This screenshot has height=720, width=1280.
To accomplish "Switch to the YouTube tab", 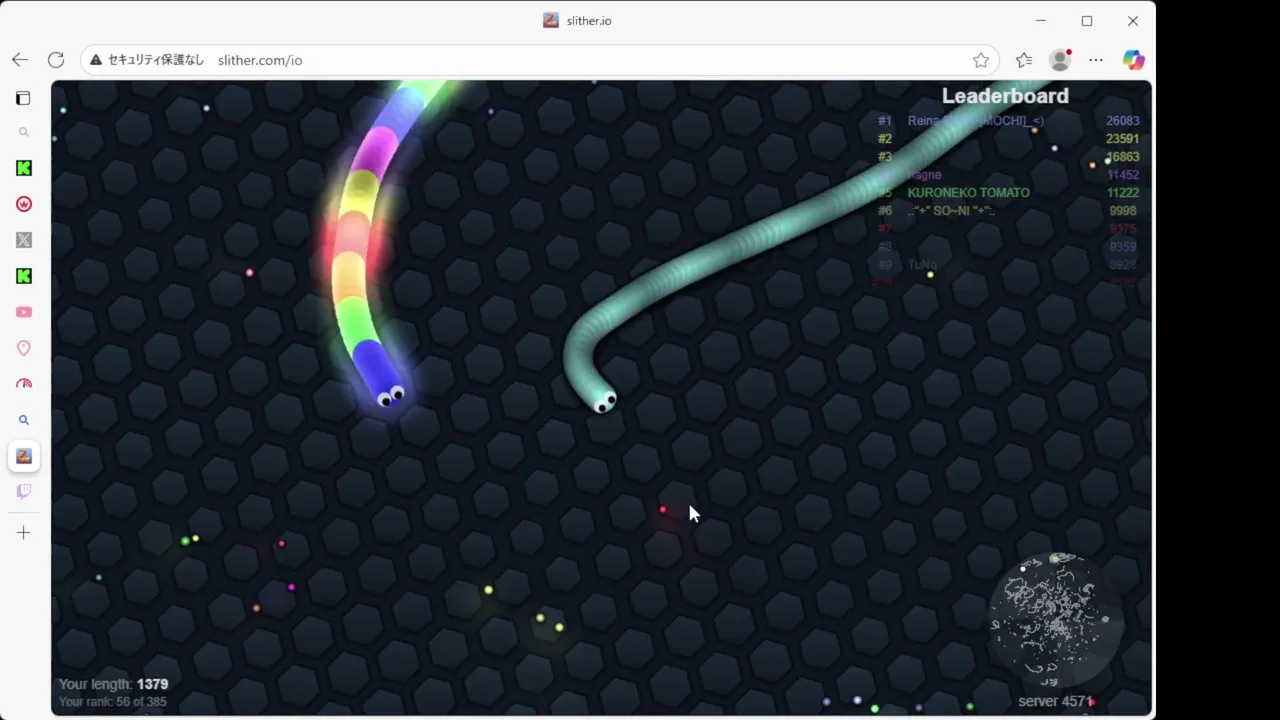I will 24,312.
